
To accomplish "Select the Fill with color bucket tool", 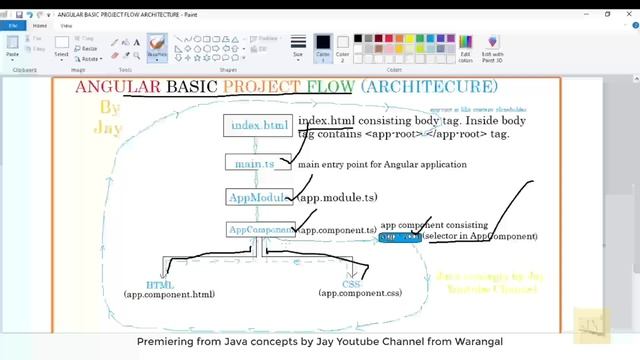I will 126,42.
